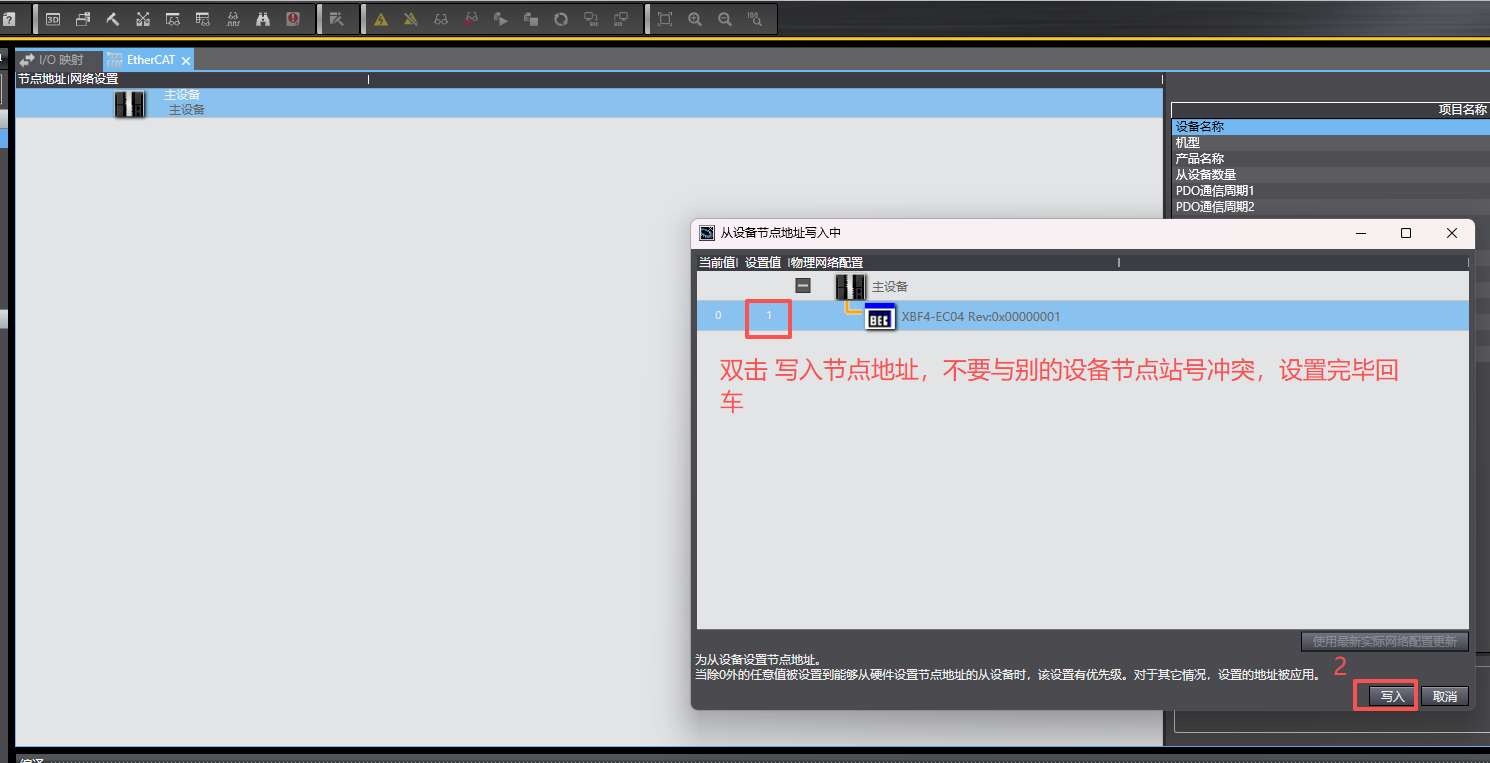Click the zoom in magnifier icon
Image resolution: width=1490 pixels, height=763 pixels.
coord(695,19)
